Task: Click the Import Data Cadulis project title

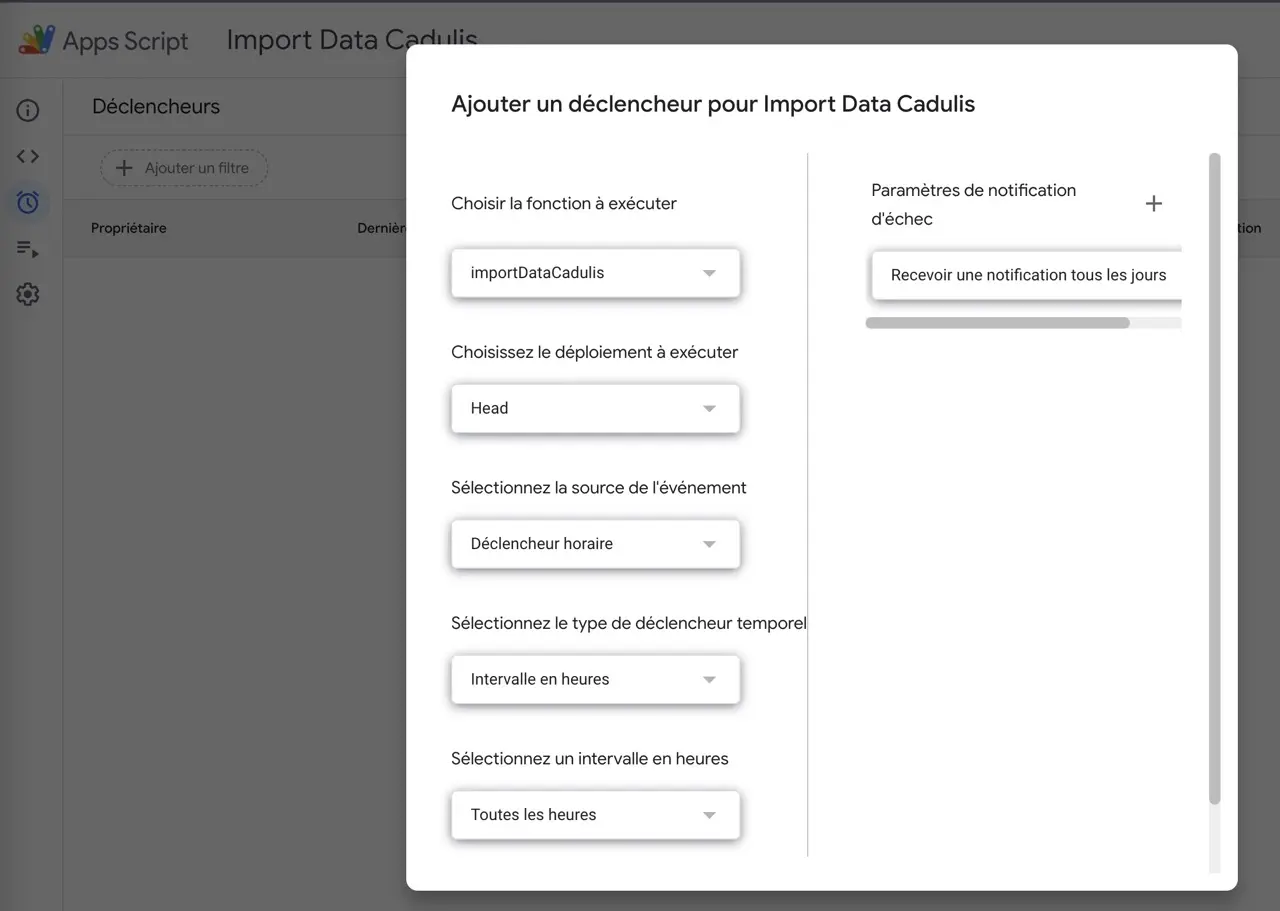Action: (351, 40)
